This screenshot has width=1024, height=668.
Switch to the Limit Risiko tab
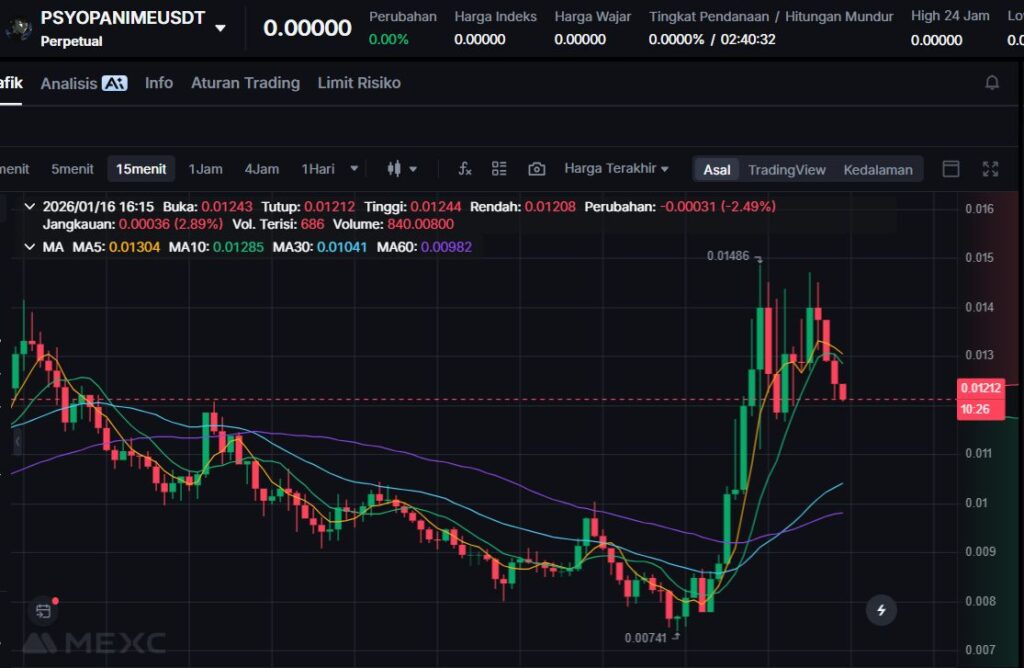click(358, 83)
